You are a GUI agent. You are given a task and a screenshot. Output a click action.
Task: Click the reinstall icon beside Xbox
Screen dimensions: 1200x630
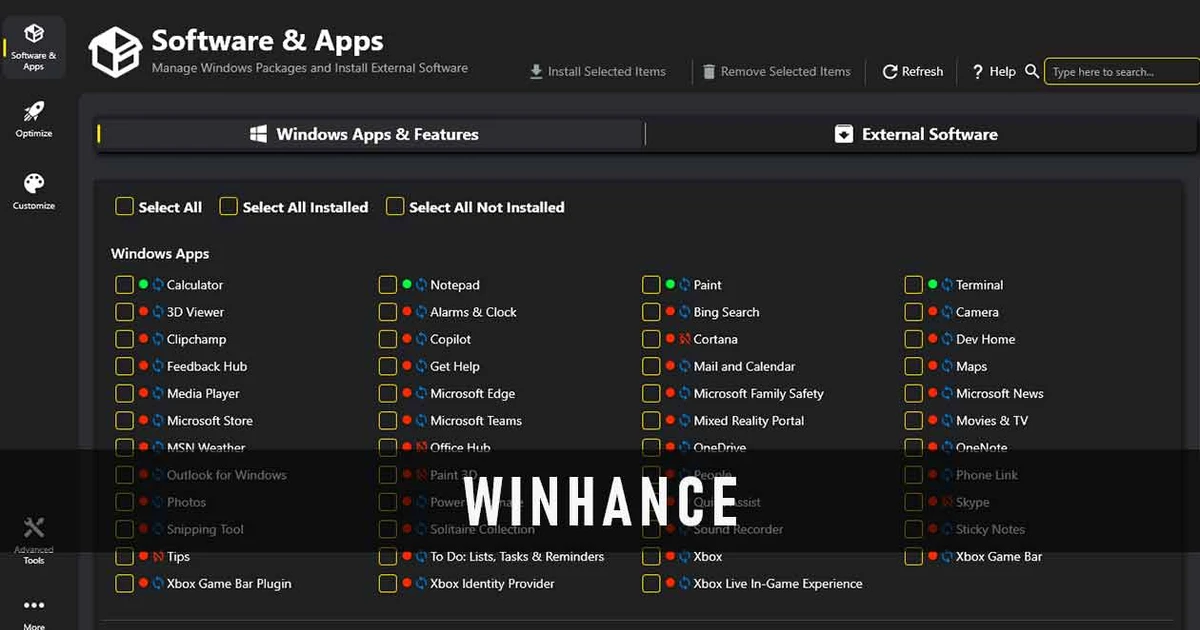pos(685,557)
